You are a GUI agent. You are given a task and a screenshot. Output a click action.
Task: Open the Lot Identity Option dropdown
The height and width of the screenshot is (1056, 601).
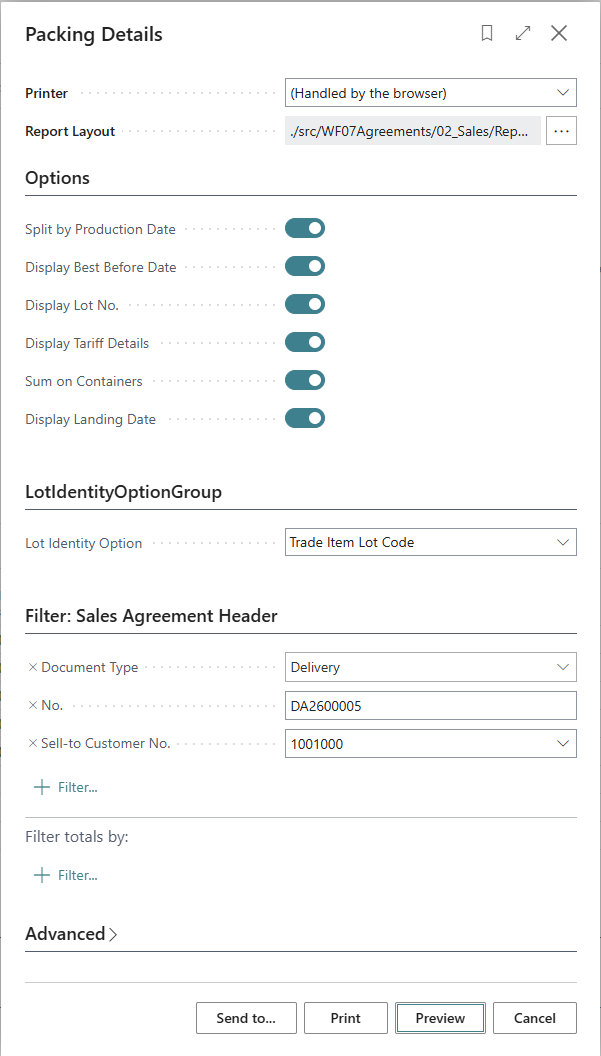tap(431, 543)
